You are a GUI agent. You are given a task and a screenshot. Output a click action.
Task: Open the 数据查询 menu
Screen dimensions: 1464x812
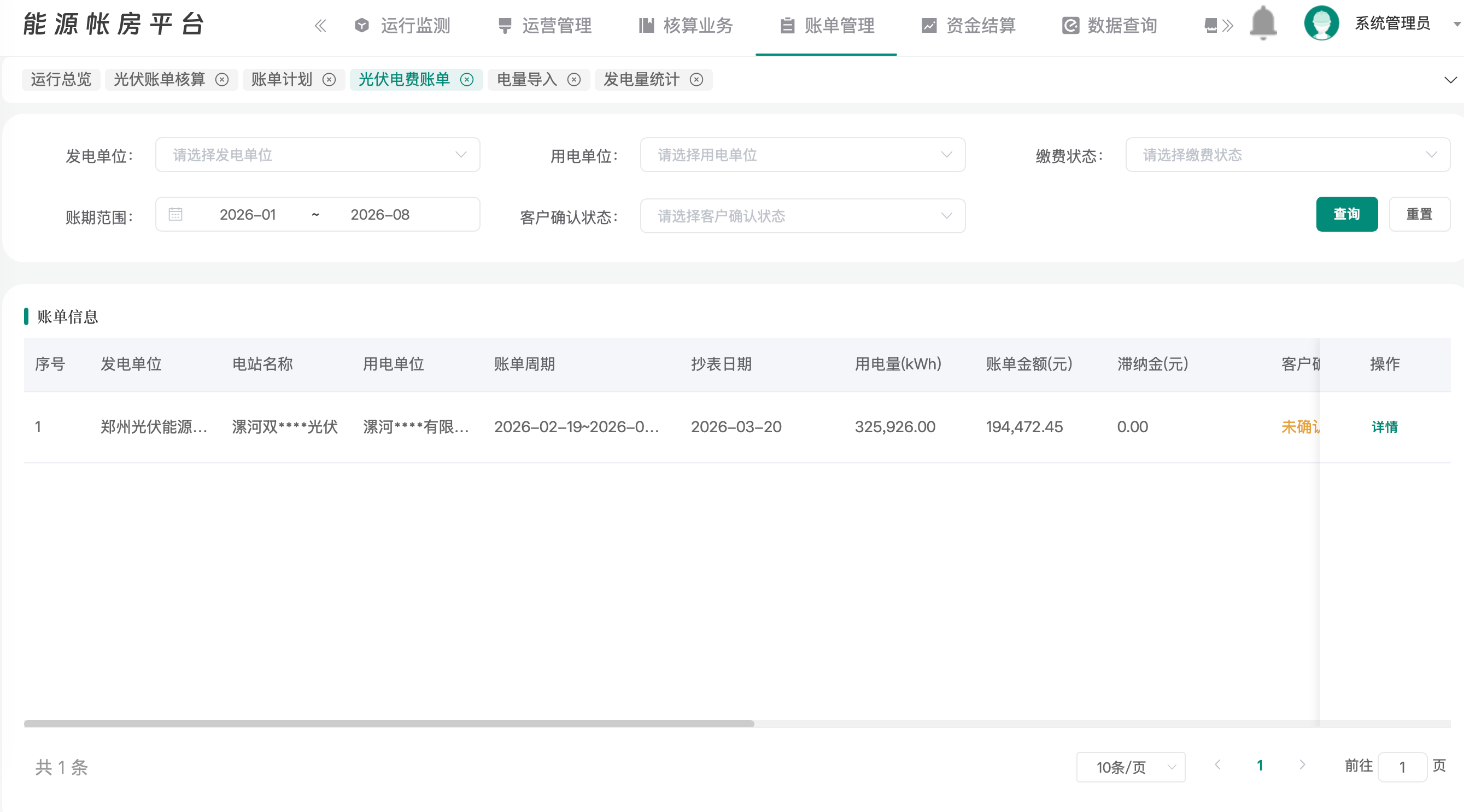click(x=1110, y=26)
